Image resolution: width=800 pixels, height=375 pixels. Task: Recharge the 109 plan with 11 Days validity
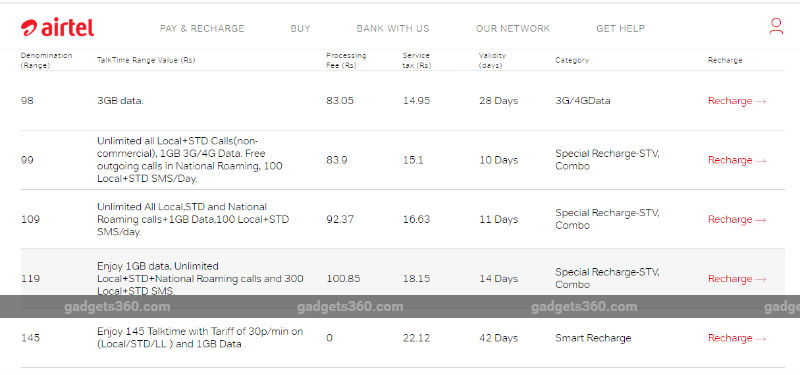pyautogui.click(x=737, y=219)
